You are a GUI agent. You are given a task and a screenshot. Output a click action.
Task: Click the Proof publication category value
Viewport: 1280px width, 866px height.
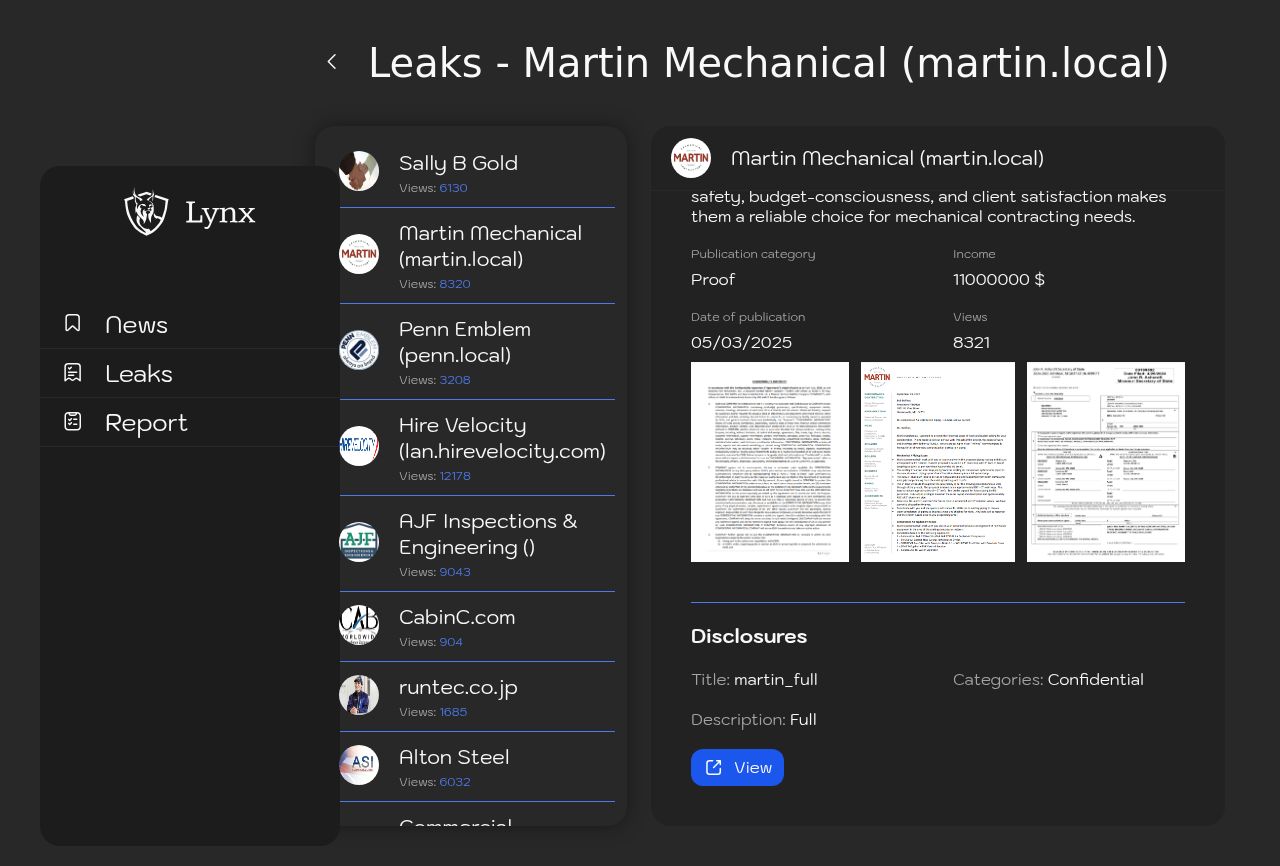[713, 280]
